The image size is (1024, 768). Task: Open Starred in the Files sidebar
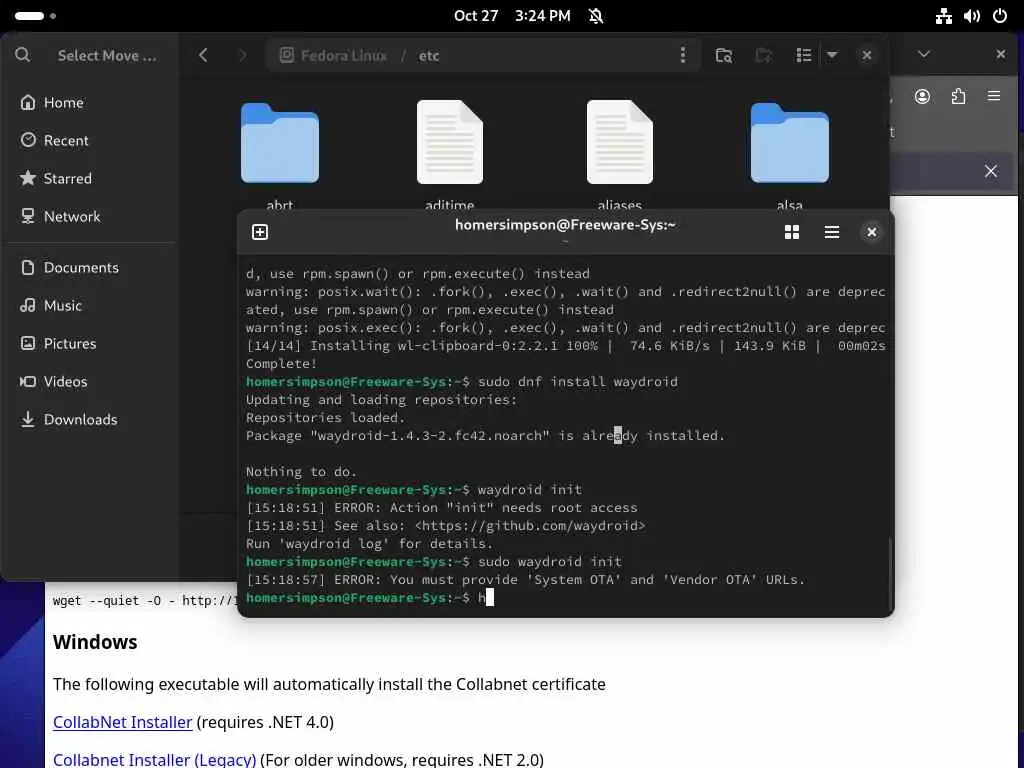[91, 178]
